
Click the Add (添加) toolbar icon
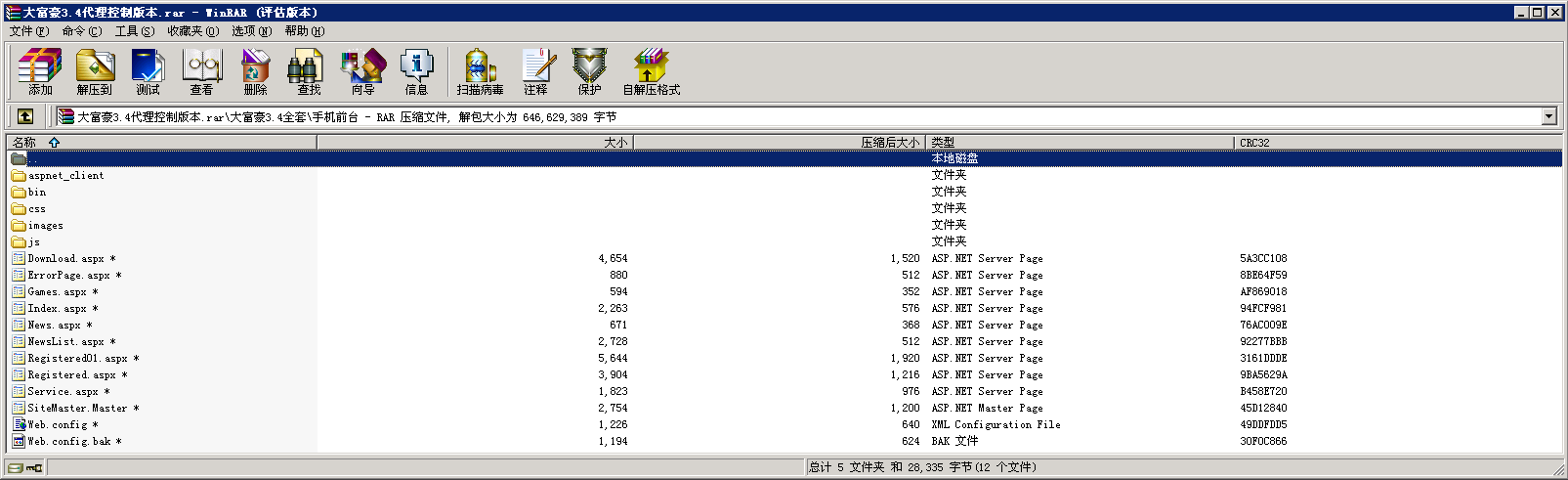click(40, 72)
